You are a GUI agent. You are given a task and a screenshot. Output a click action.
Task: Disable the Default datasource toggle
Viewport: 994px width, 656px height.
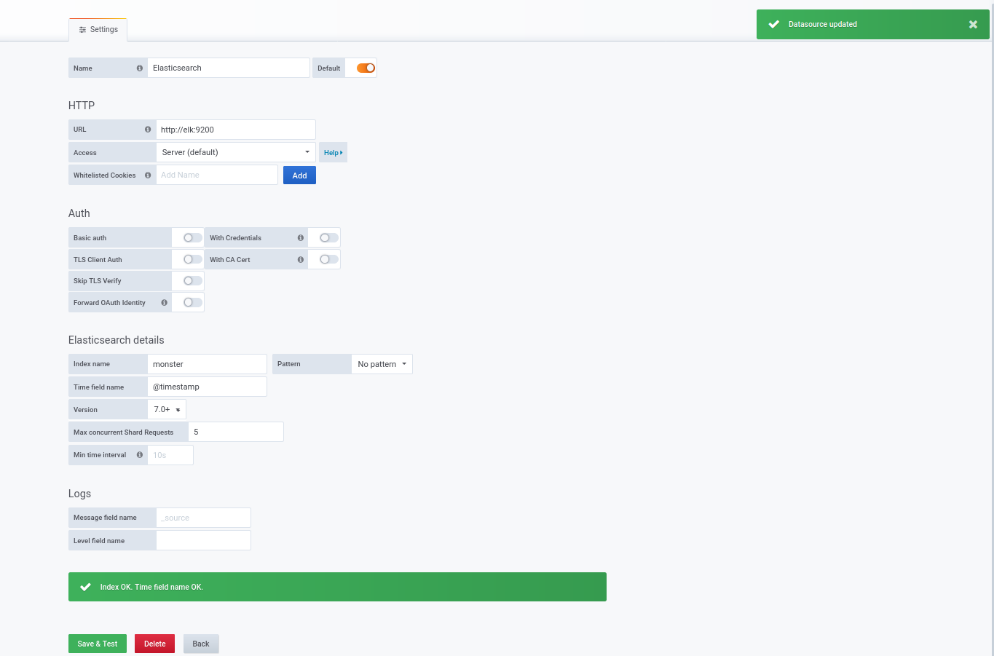366,68
